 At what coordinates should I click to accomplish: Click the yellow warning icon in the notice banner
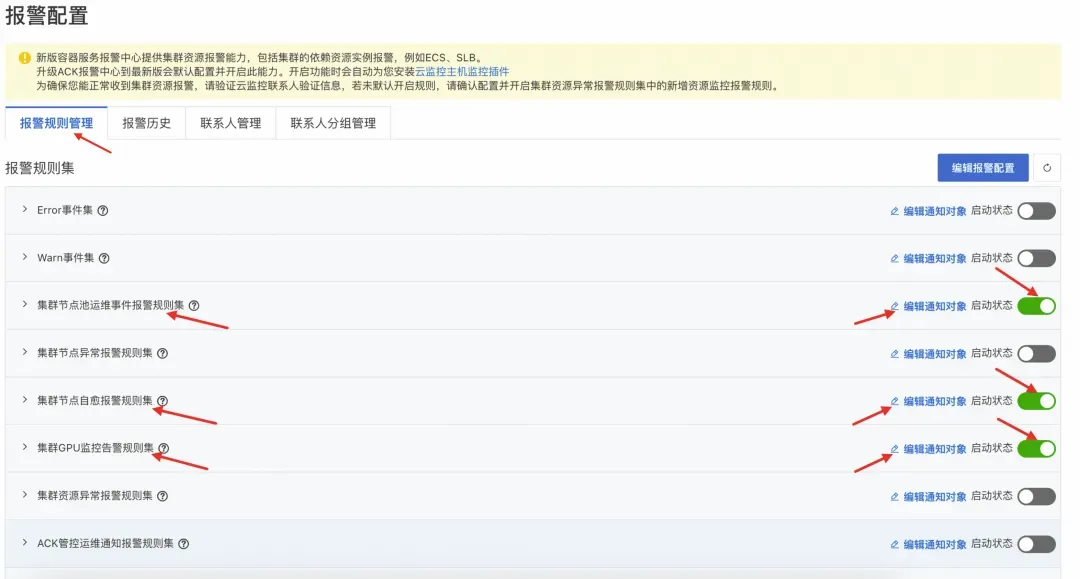pyautogui.click(x=25, y=58)
